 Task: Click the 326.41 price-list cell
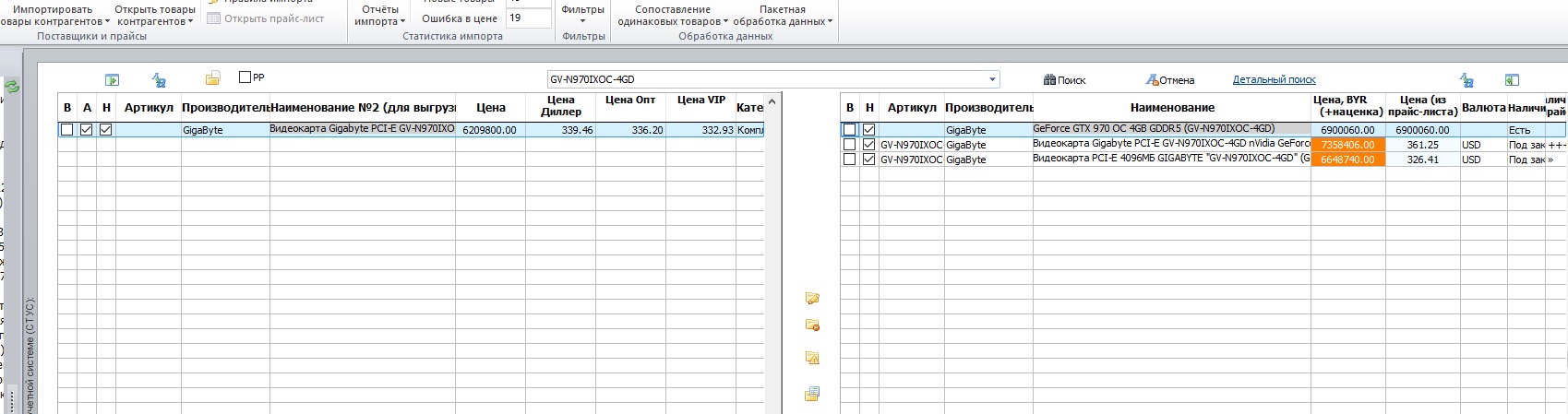point(1422,160)
